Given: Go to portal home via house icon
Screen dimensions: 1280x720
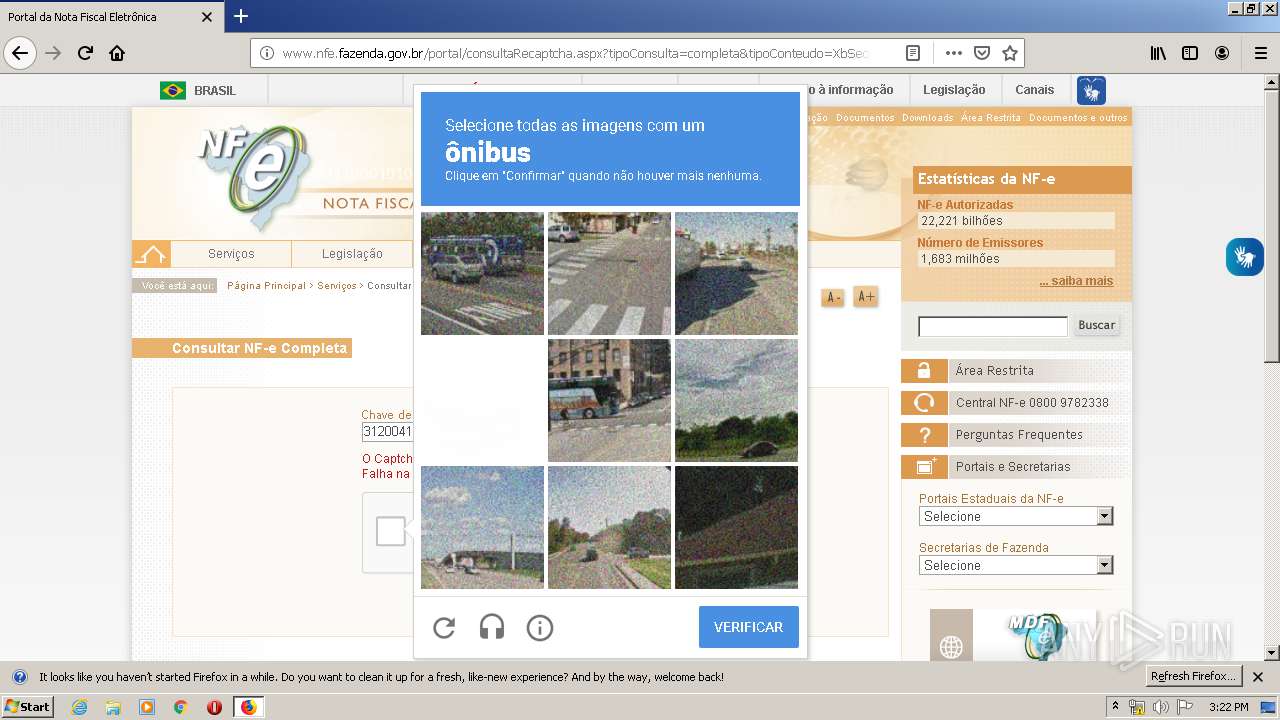Looking at the screenshot, I should [151, 254].
